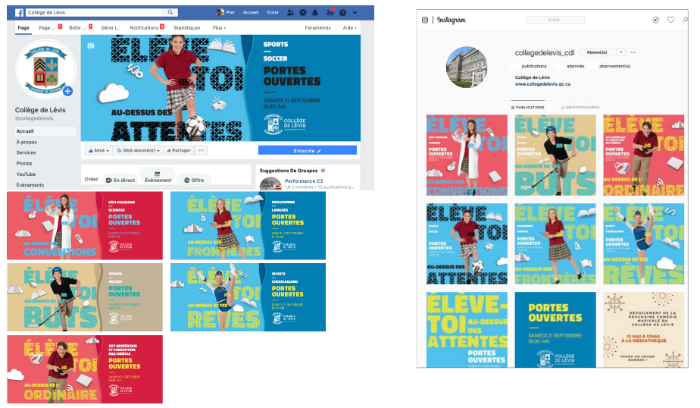
Task: Open the Instagram explore compass icon
Action: tap(655, 20)
